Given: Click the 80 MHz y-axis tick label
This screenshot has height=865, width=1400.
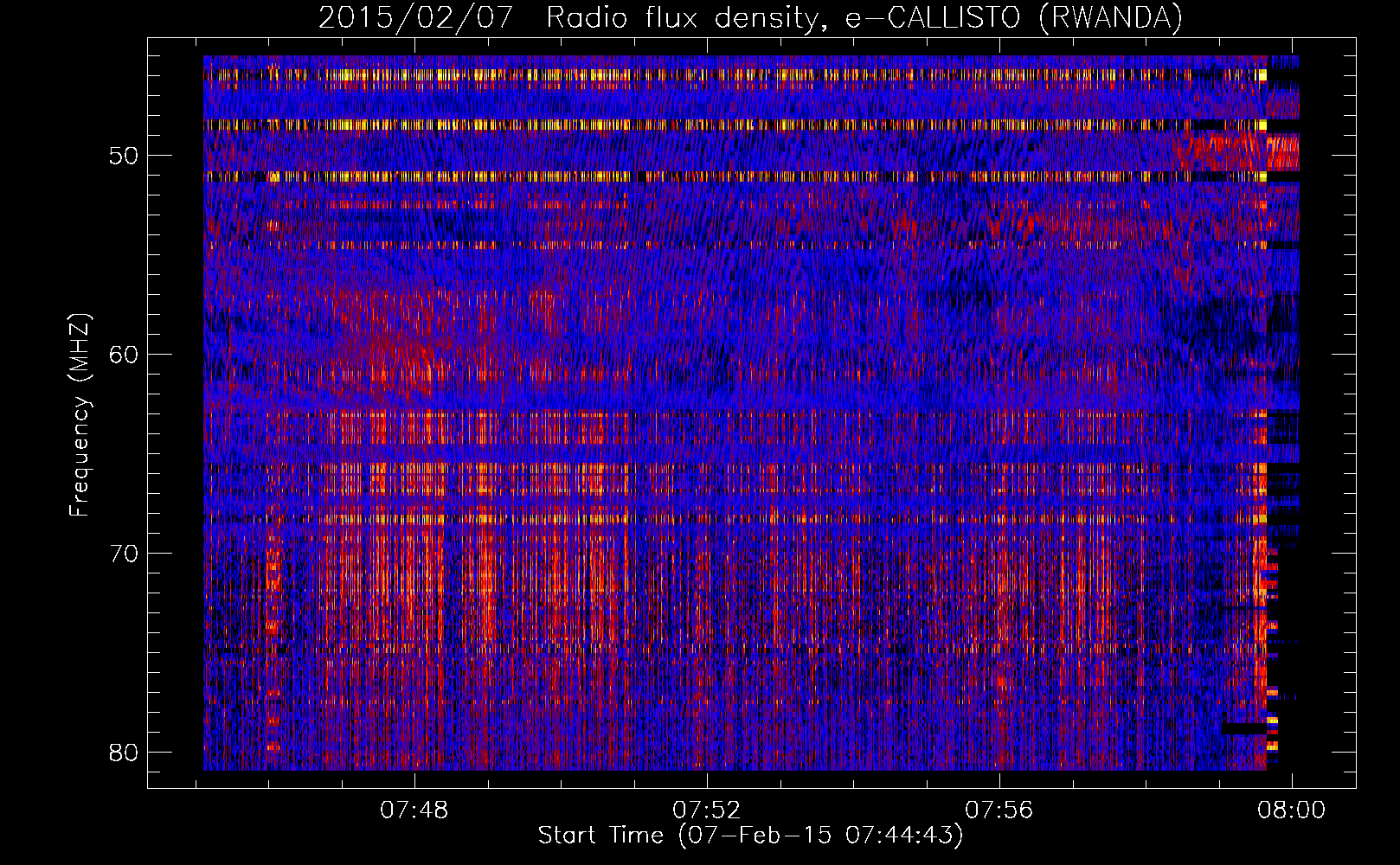Looking at the screenshot, I should coord(124,752).
